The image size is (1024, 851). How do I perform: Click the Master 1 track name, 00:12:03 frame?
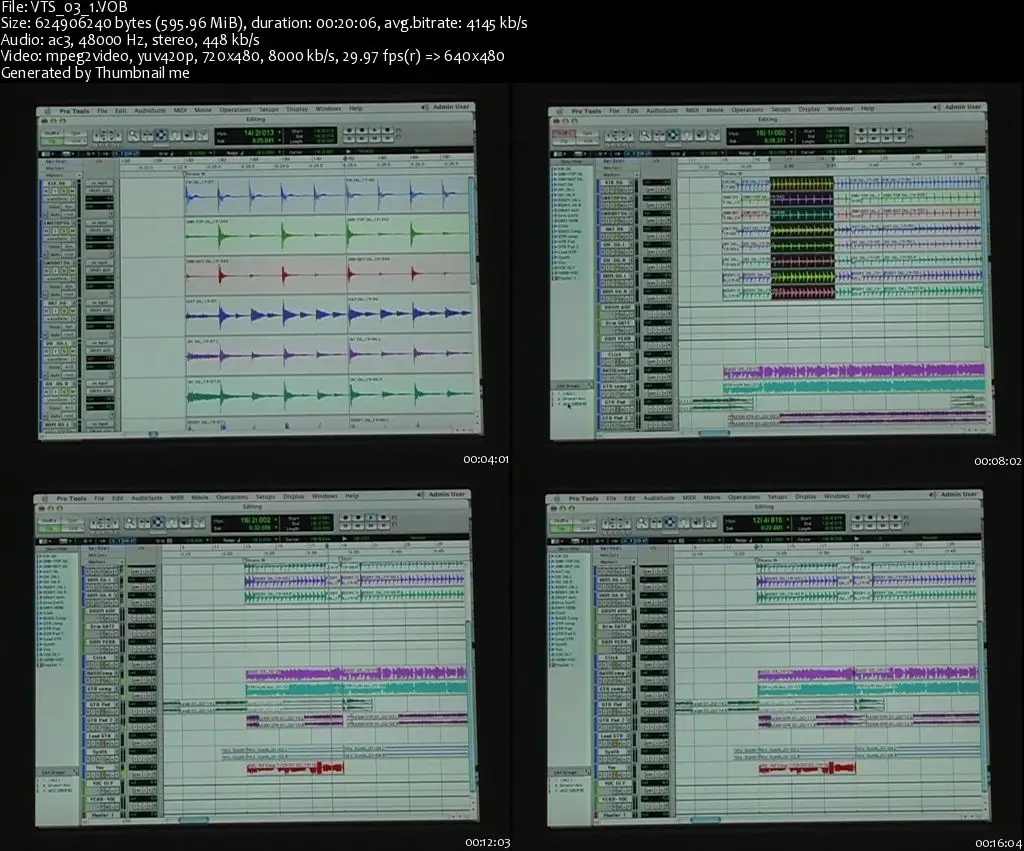click(102, 814)
